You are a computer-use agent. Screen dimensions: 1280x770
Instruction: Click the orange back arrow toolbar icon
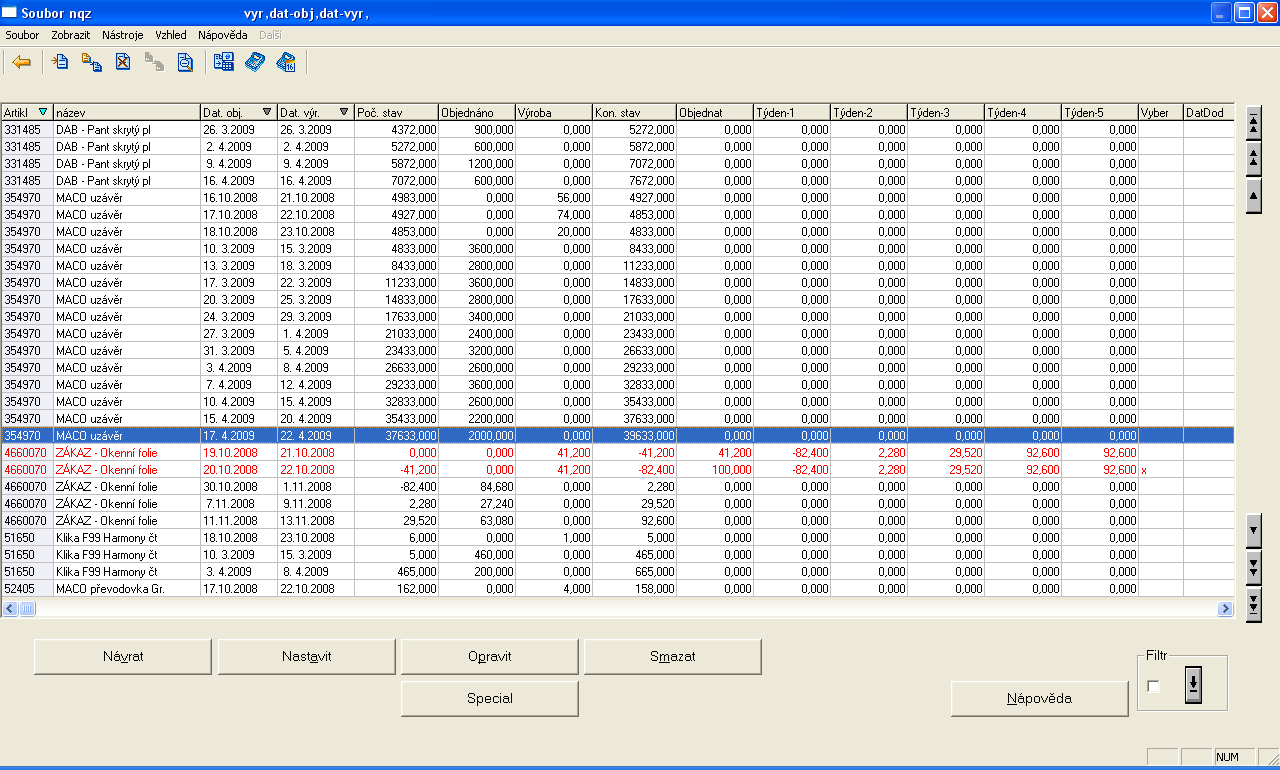(x=21, y=62)
